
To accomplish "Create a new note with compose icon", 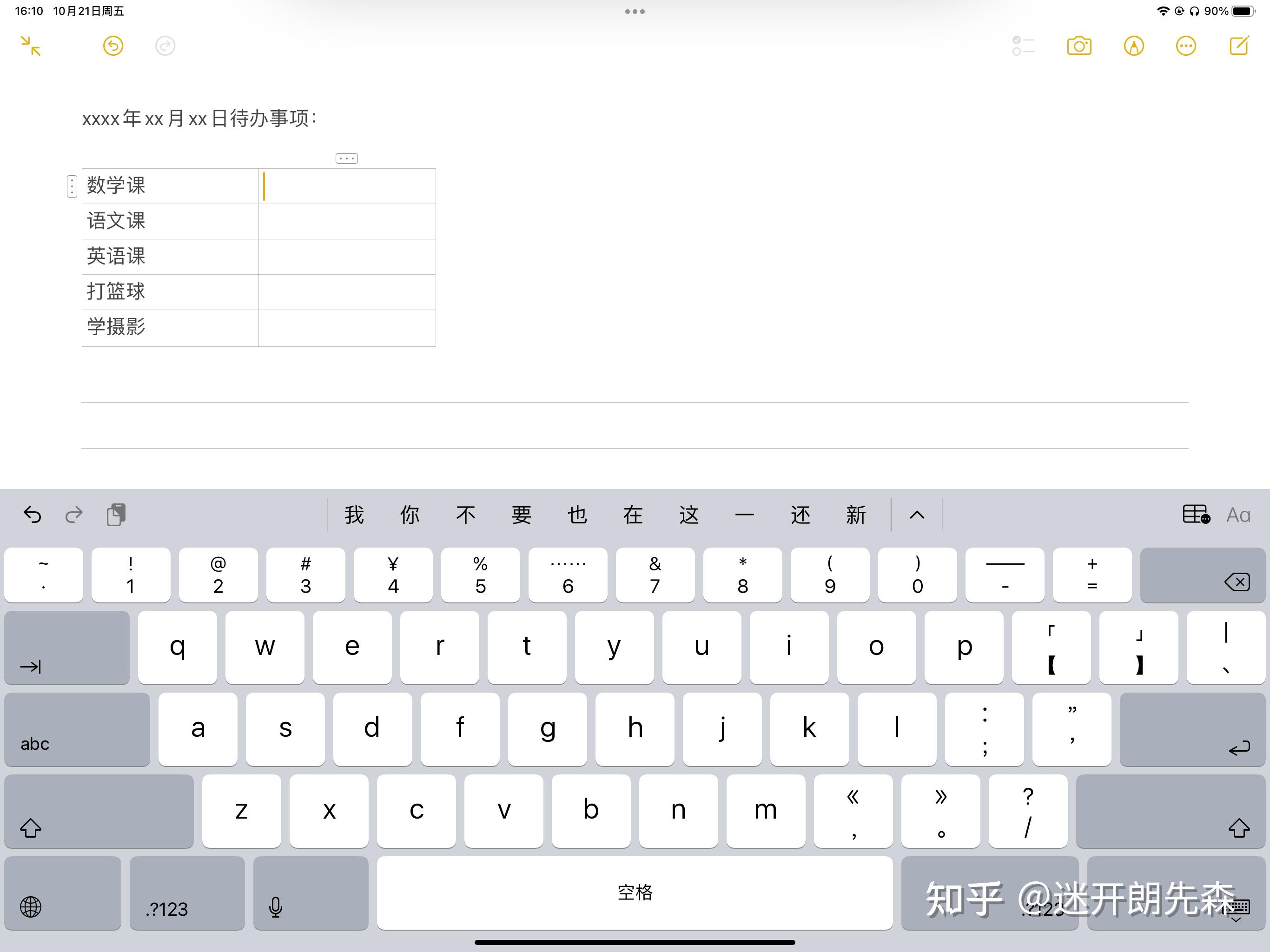I will pyautogui.click(x=1238, y=46).
